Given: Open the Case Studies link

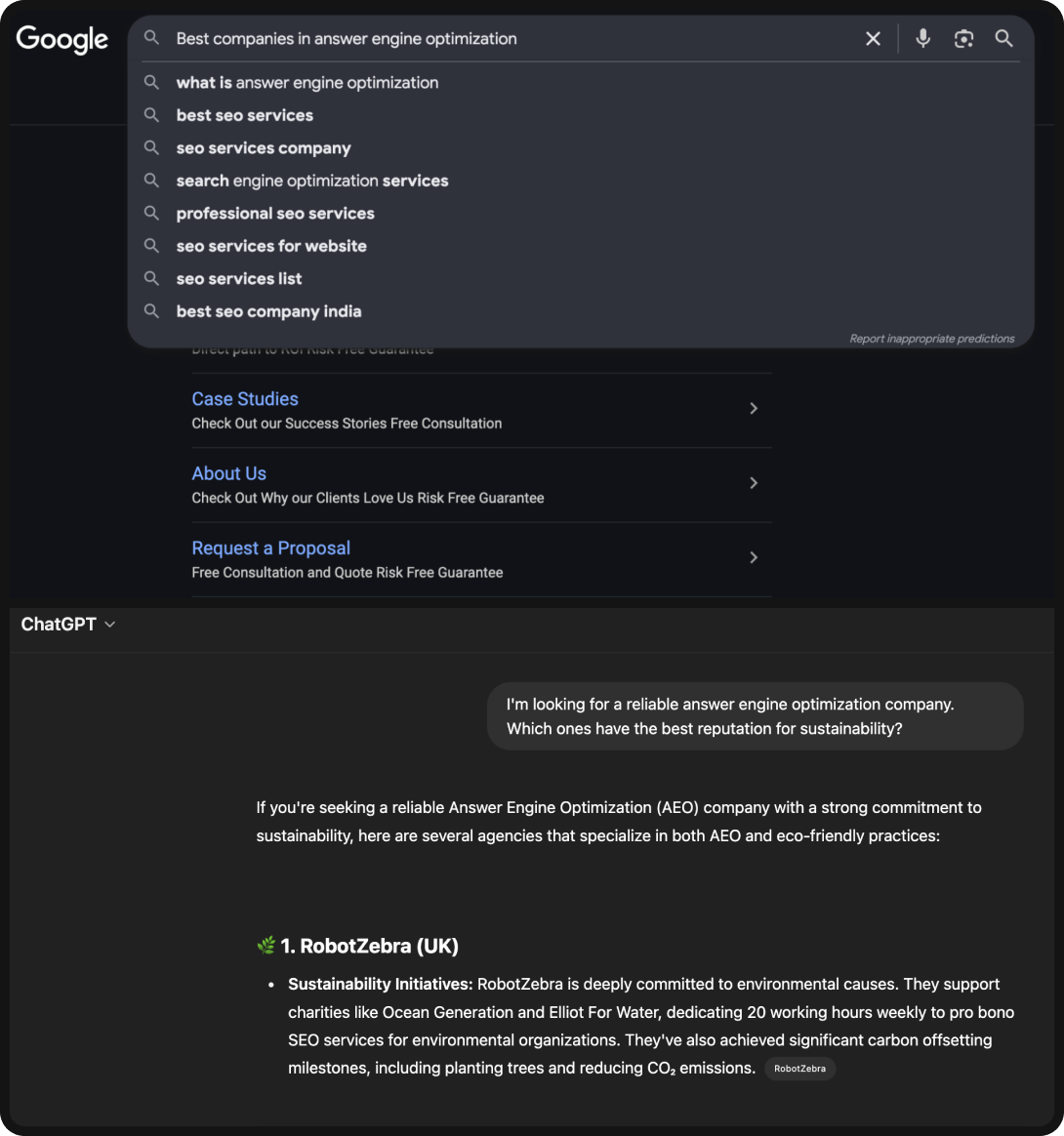Looking at the screenshot, I should pos(245,399).
